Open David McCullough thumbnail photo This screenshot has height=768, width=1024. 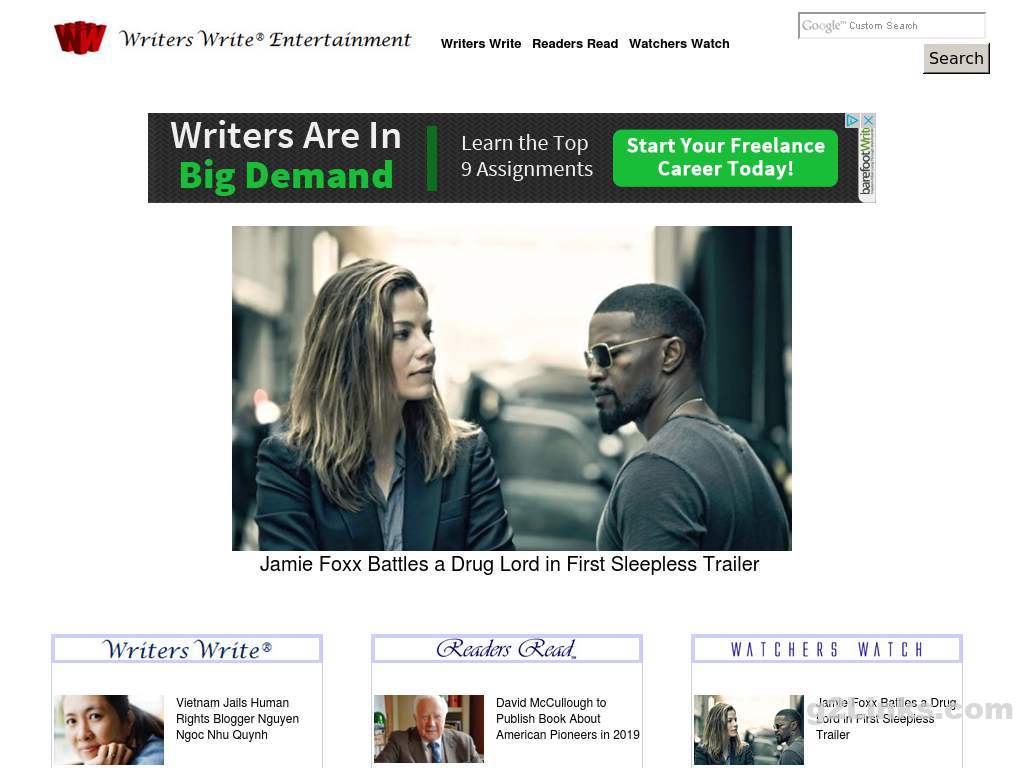click(x=429, y=729)
